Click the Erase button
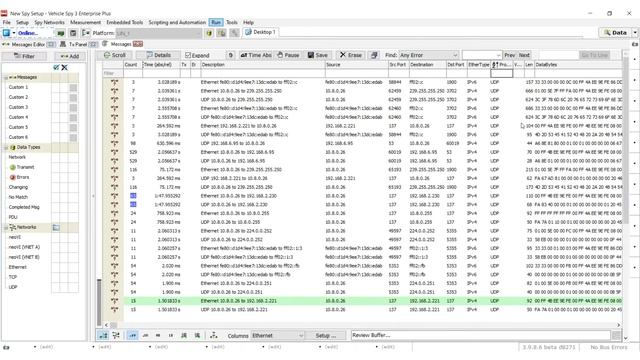640x360 pixels. click(351, 55)
